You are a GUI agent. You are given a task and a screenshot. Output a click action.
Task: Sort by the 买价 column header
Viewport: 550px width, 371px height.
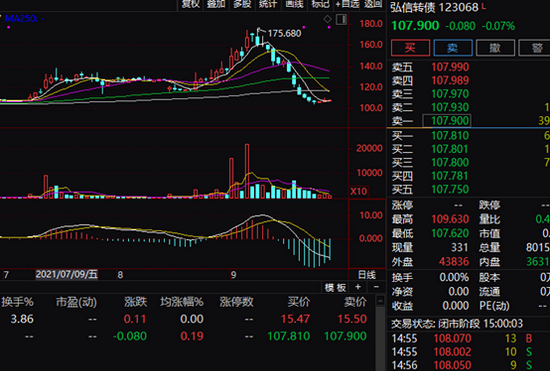point(299,302)
